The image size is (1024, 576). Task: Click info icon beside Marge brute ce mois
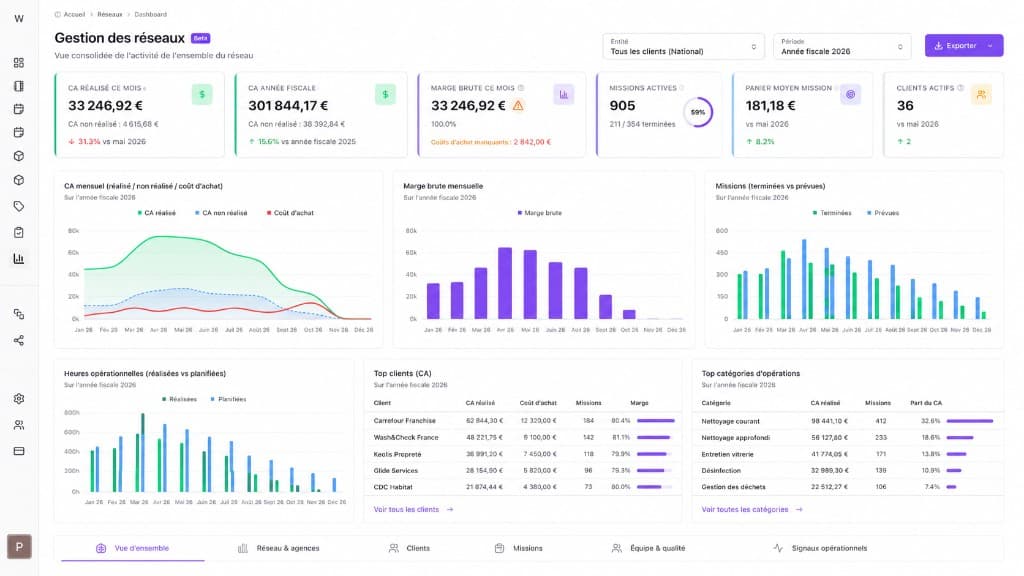click(x=520, y=88)
